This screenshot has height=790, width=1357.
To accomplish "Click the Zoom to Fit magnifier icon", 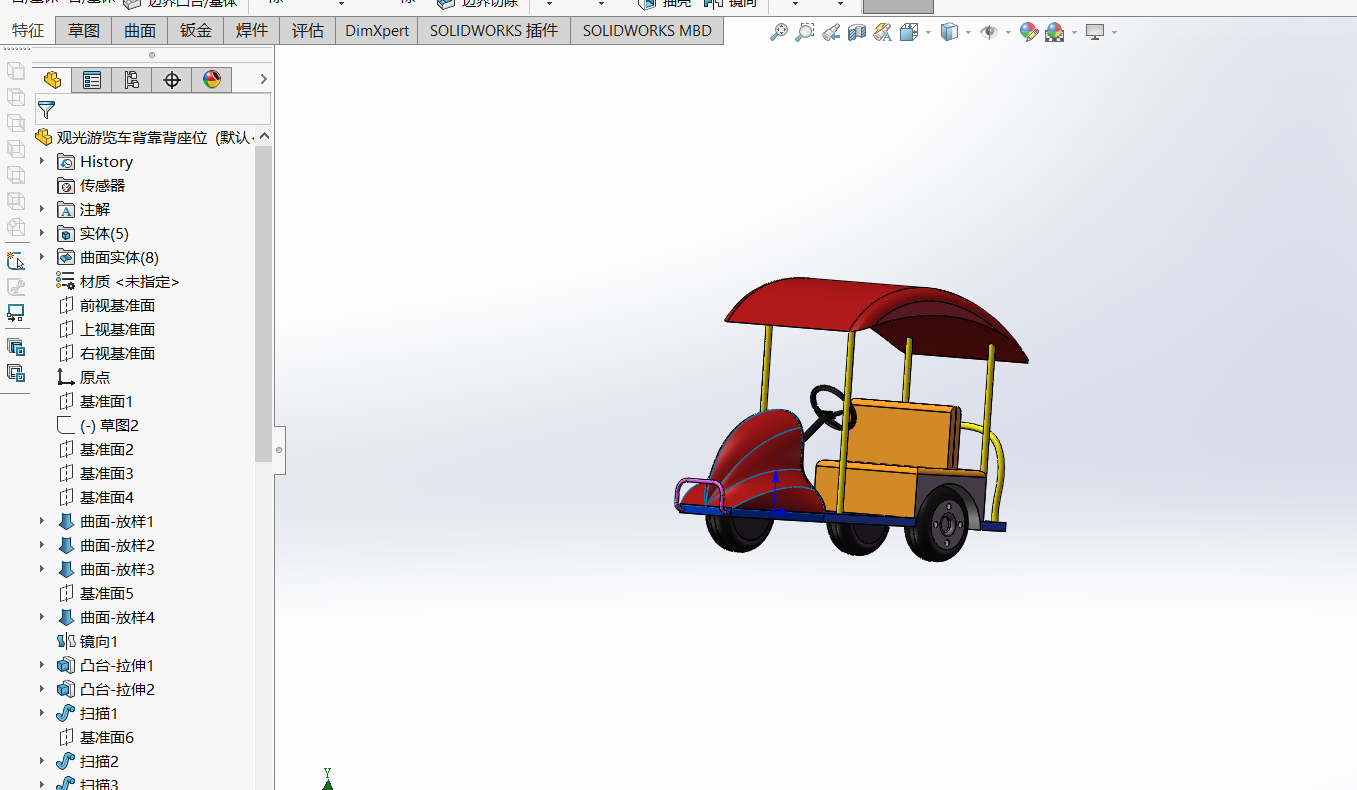I will [x=779, y=32].
